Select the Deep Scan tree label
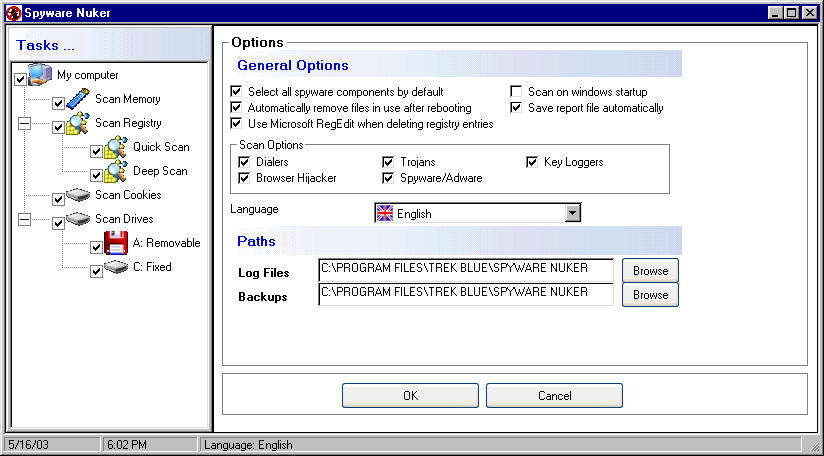 pos(160,171)
